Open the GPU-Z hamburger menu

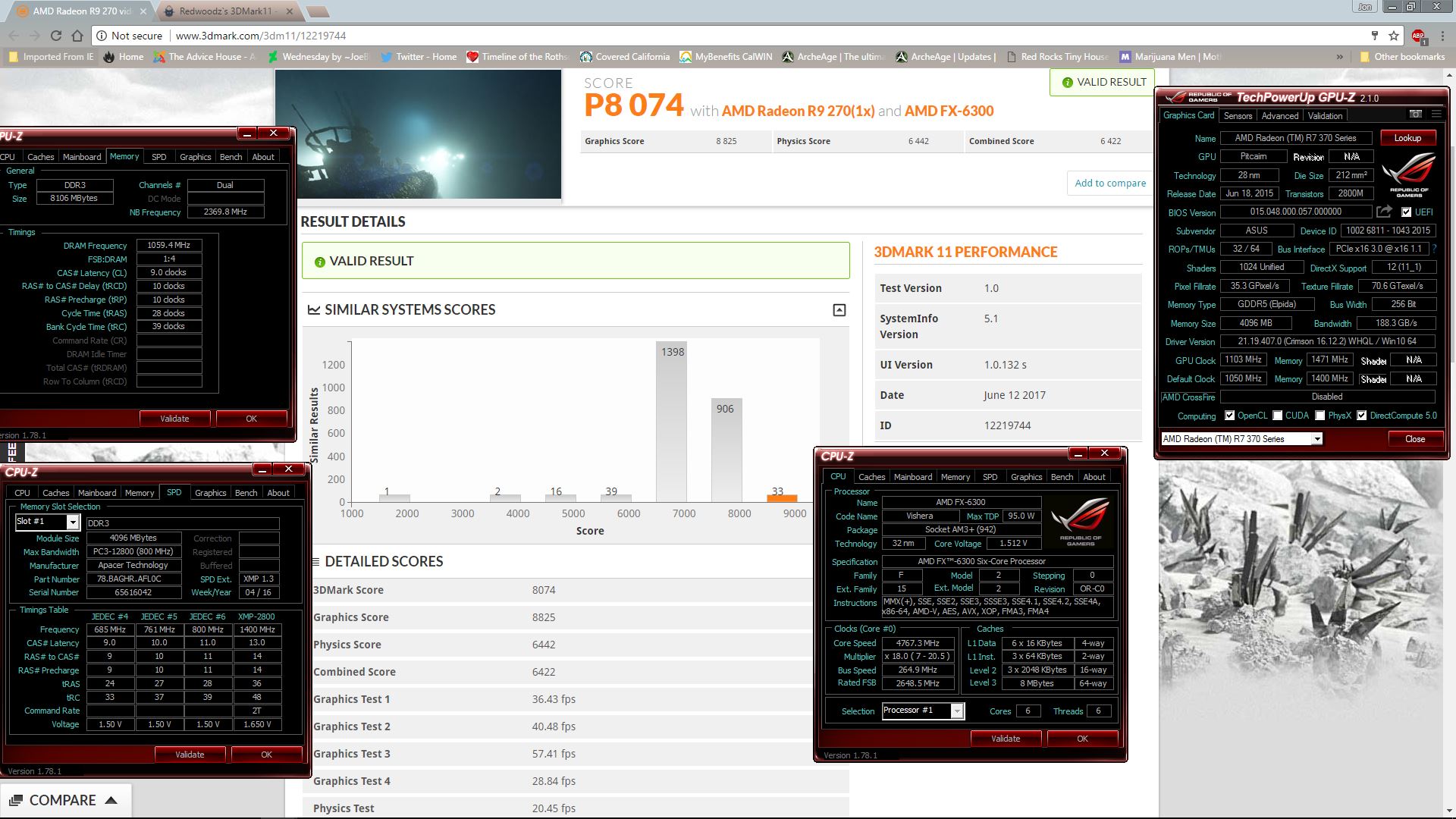1436,115
